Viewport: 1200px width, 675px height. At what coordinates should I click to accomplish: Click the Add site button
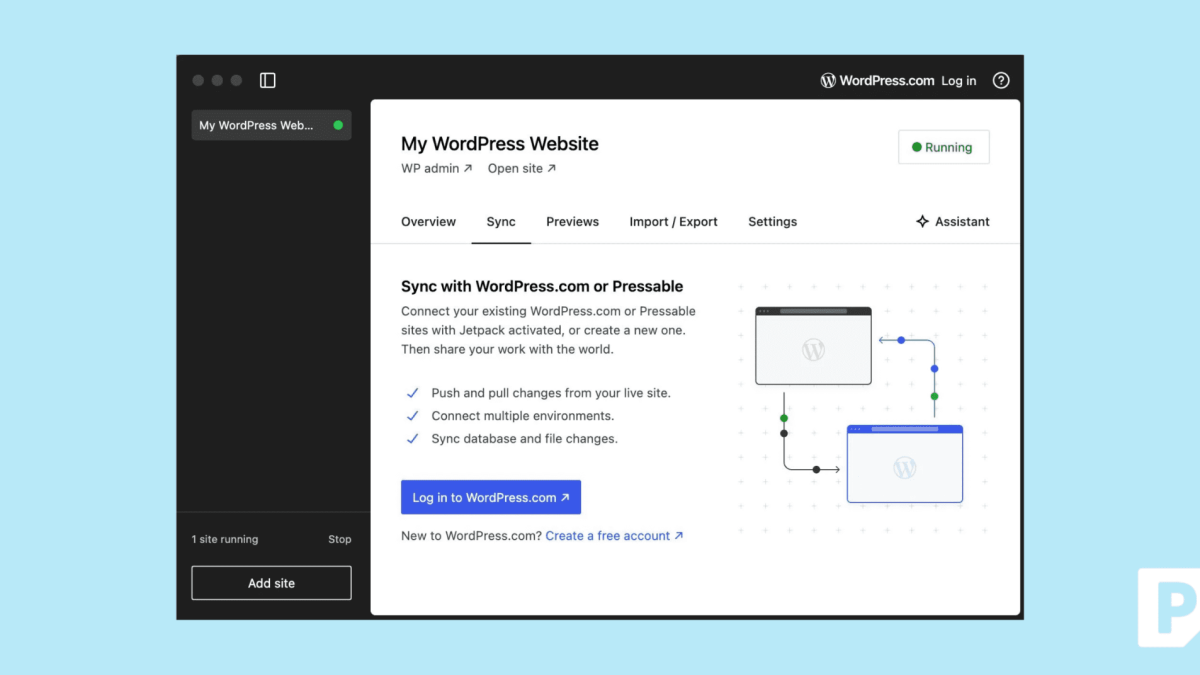[271, 582]
